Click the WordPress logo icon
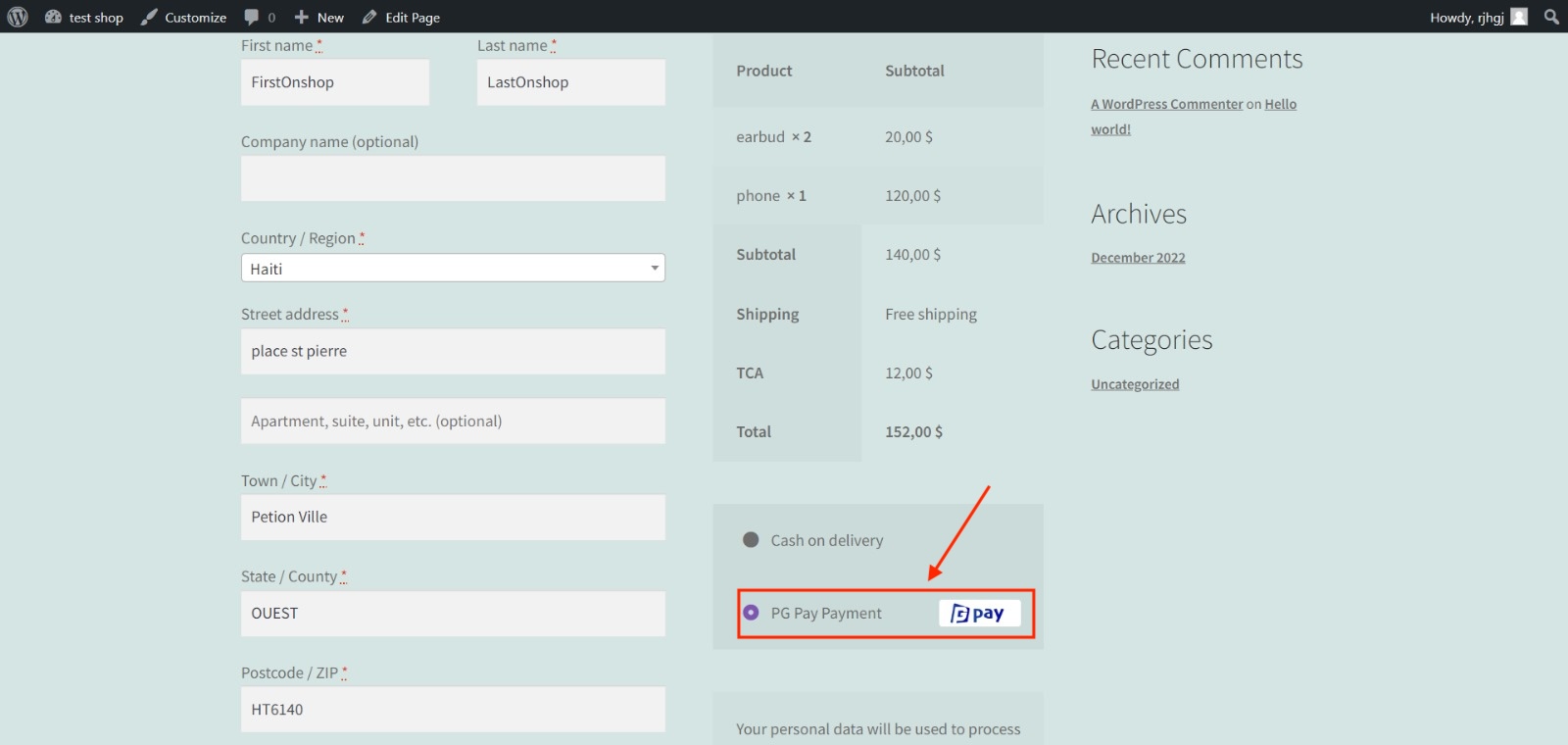Image resolution: width=1568 pixels, height=745 pixels. 18,17
